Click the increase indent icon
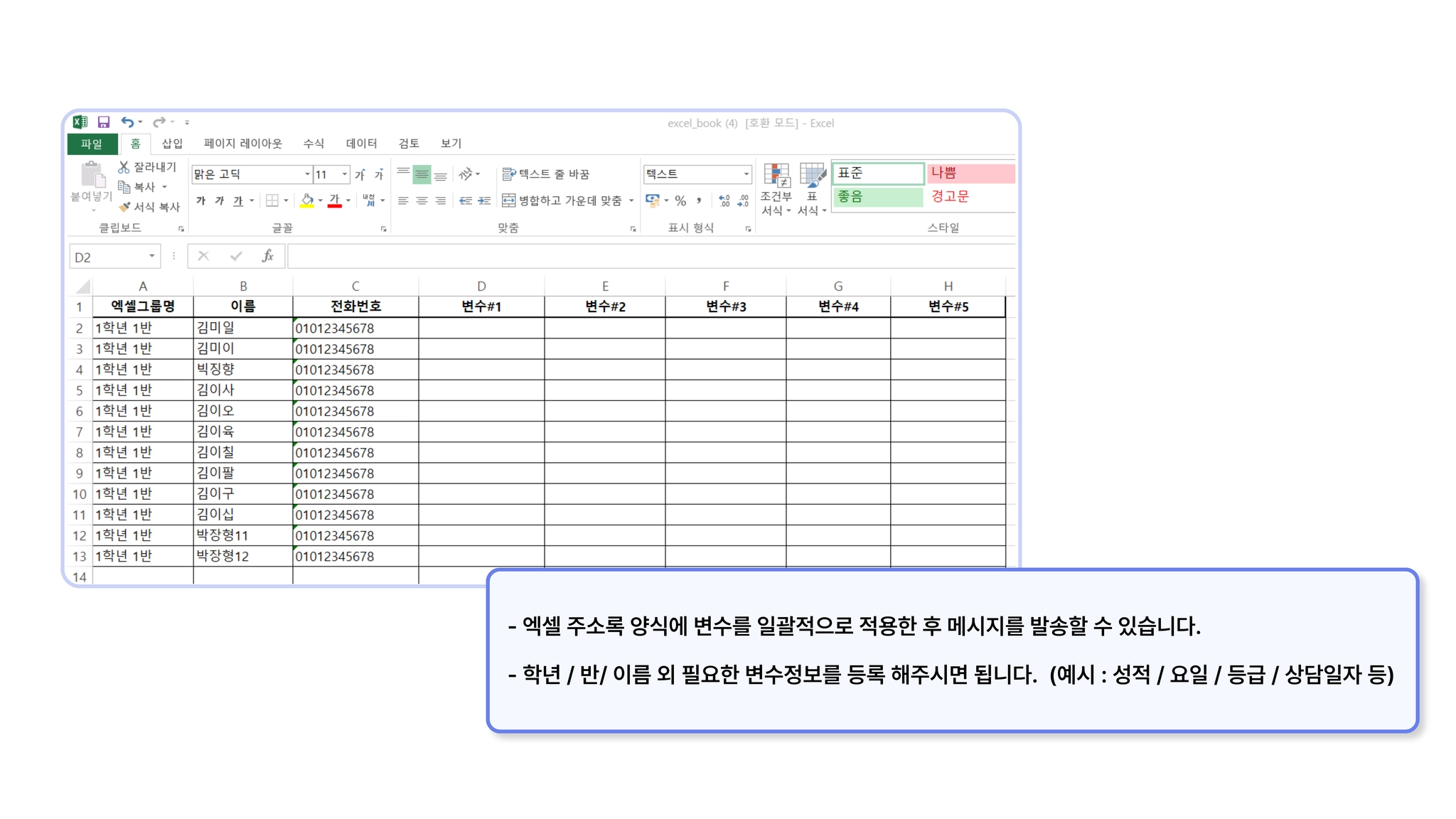 (x=484, y=201)
